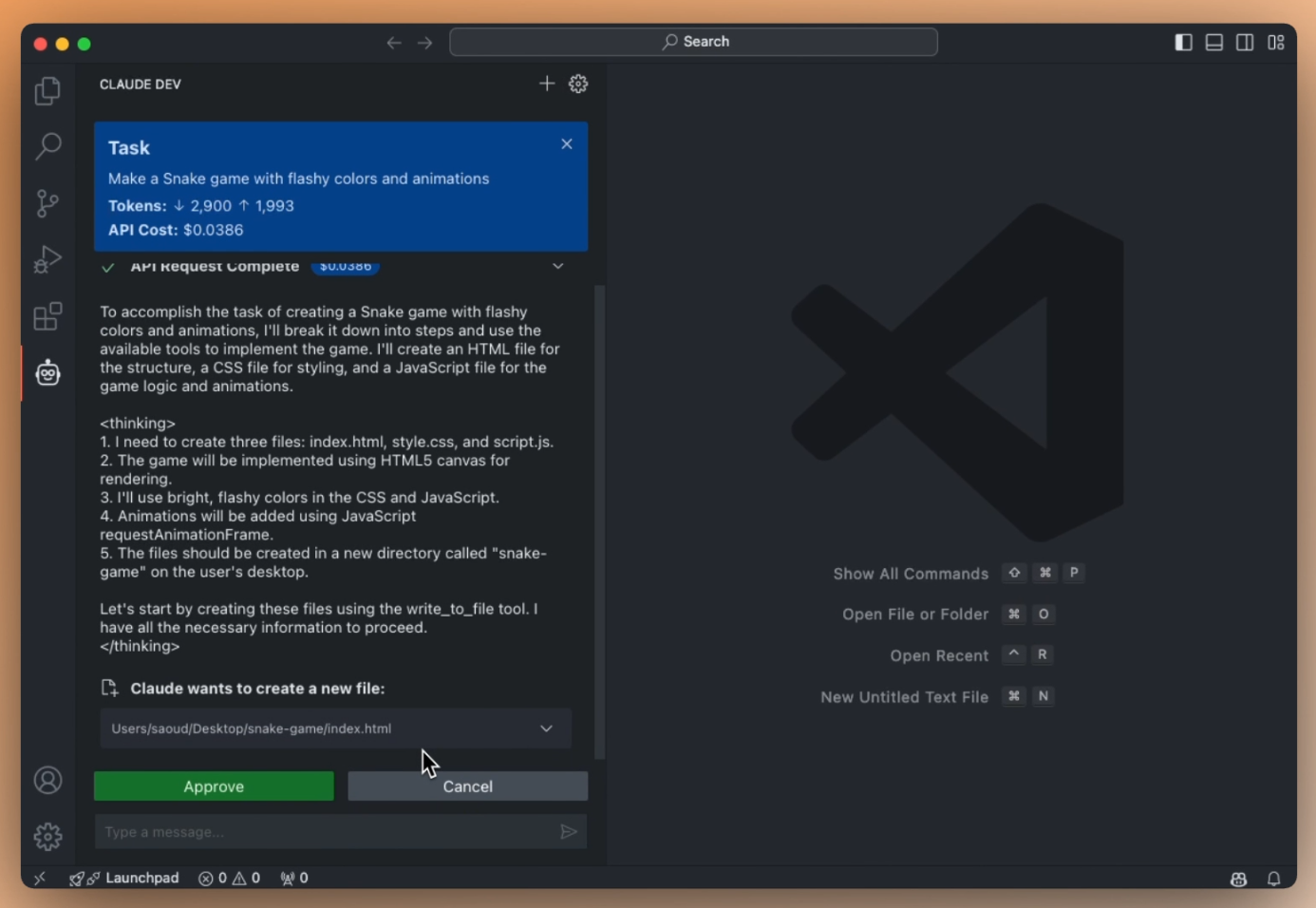Start a new task with plus icon
This screenshot has height=908, width=1316.
coord(547,84)
